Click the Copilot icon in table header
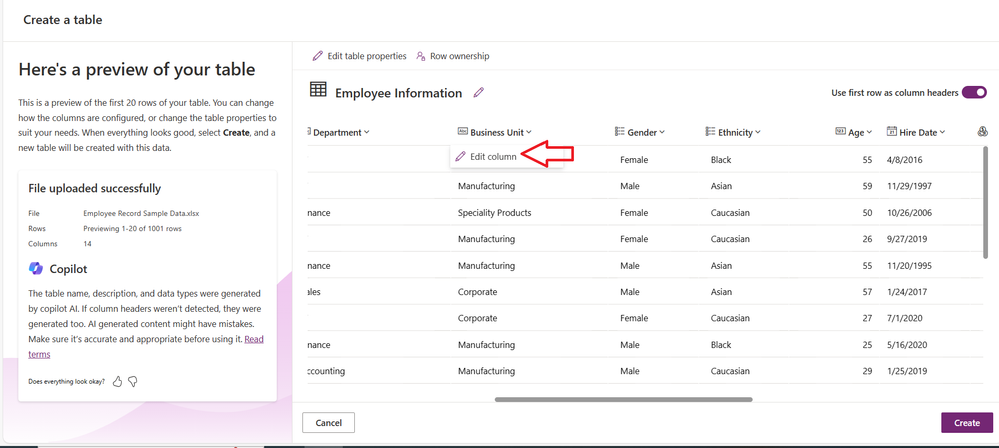Image resolution: width=999 pixels, height=448 pixels. point(982,131)
